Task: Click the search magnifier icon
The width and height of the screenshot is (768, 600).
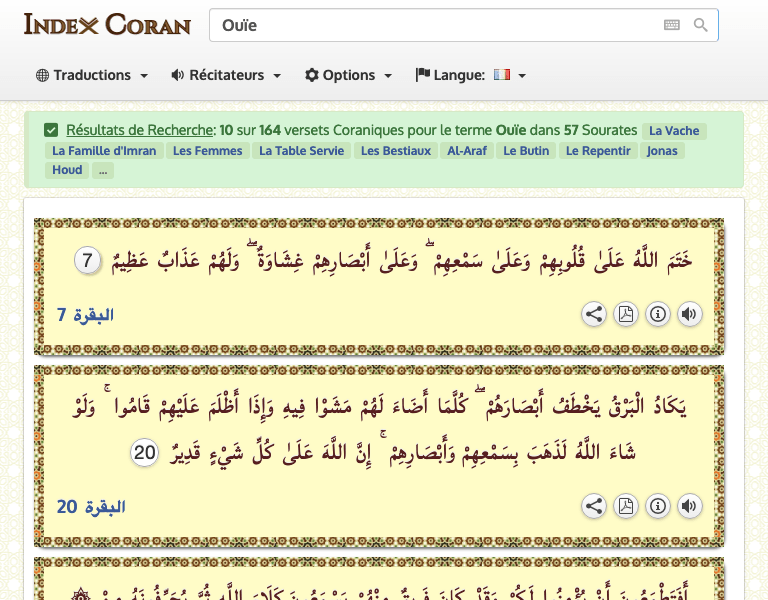Action: tap(700, 25)
